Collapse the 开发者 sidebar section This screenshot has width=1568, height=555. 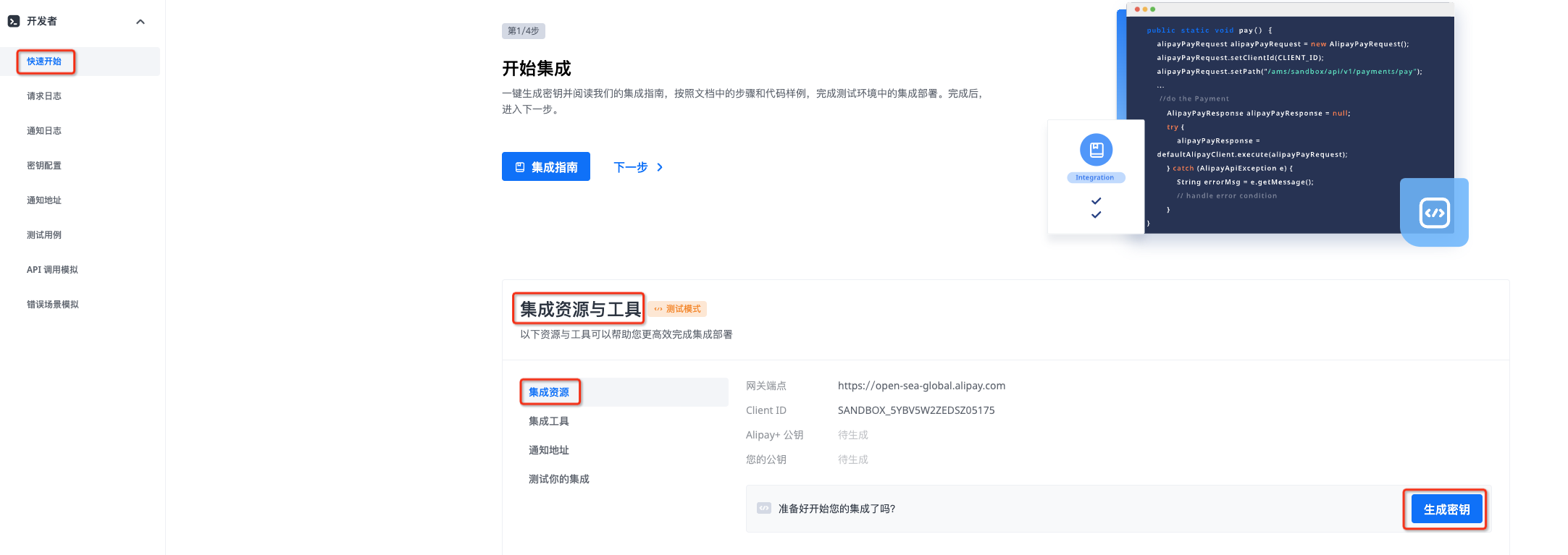(x=141, y=22)
